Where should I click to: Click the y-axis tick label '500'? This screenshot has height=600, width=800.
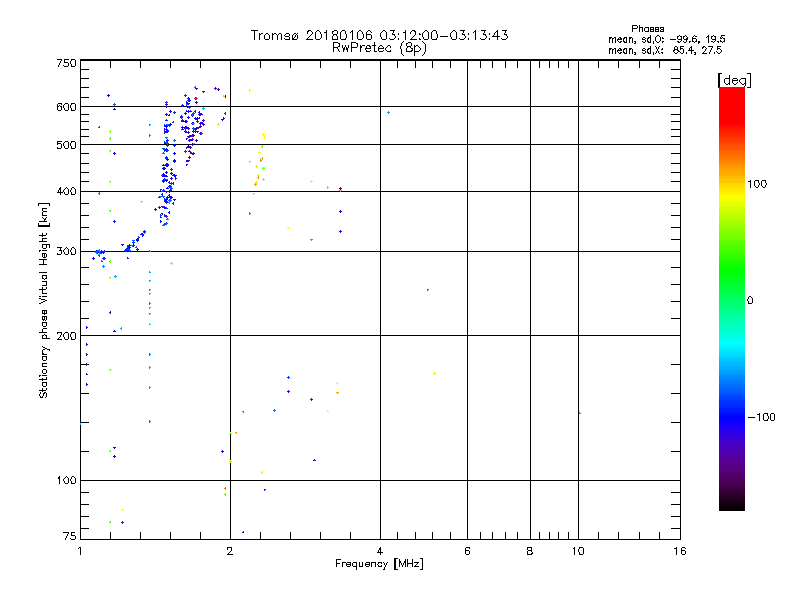pyautogui.click(x=66, y=145)
